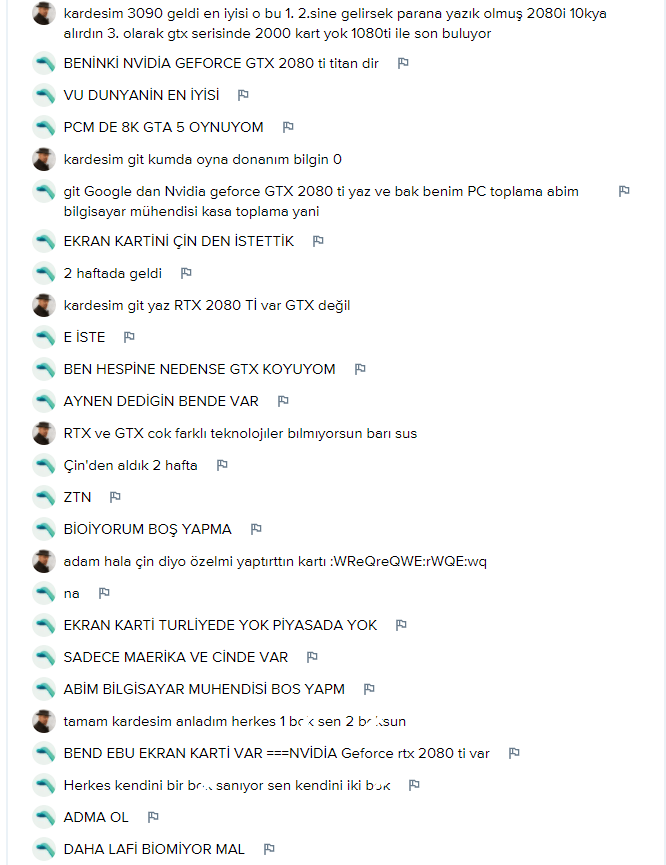Flag the 'git Google dan Nvidia' comment
The height and width of the screenshot is (865, 666).
coord(624,191)
